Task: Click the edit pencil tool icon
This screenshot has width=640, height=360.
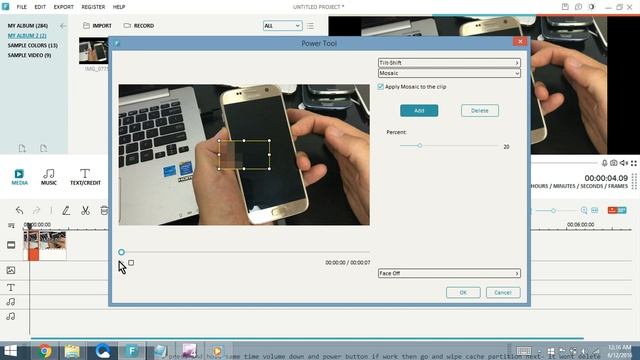Action: pos(66,211)
